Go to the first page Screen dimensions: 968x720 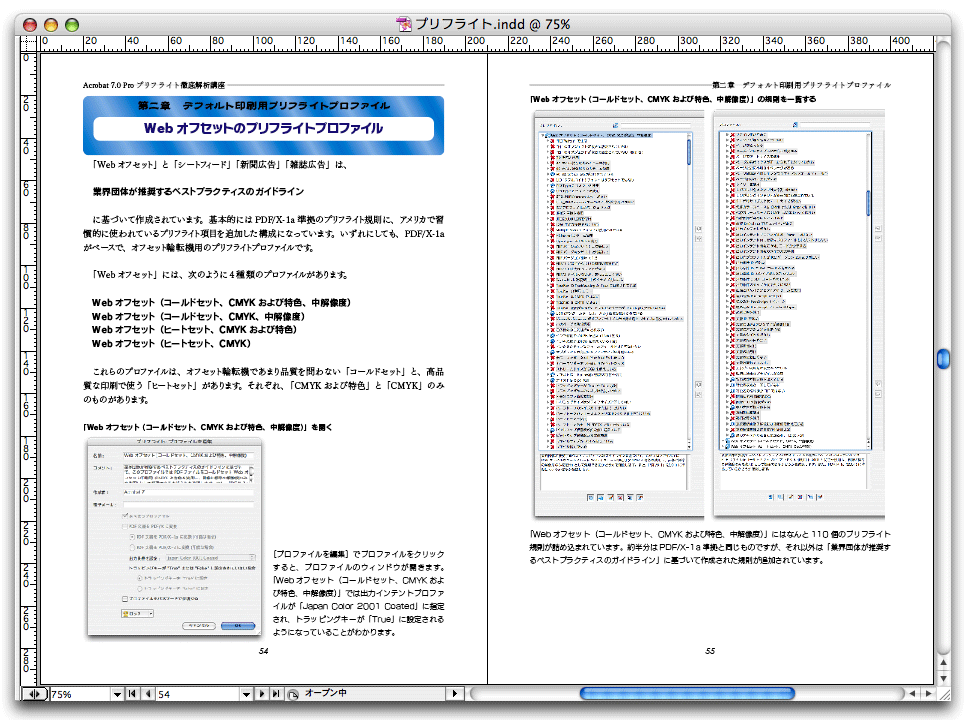(x=132, y=694)
